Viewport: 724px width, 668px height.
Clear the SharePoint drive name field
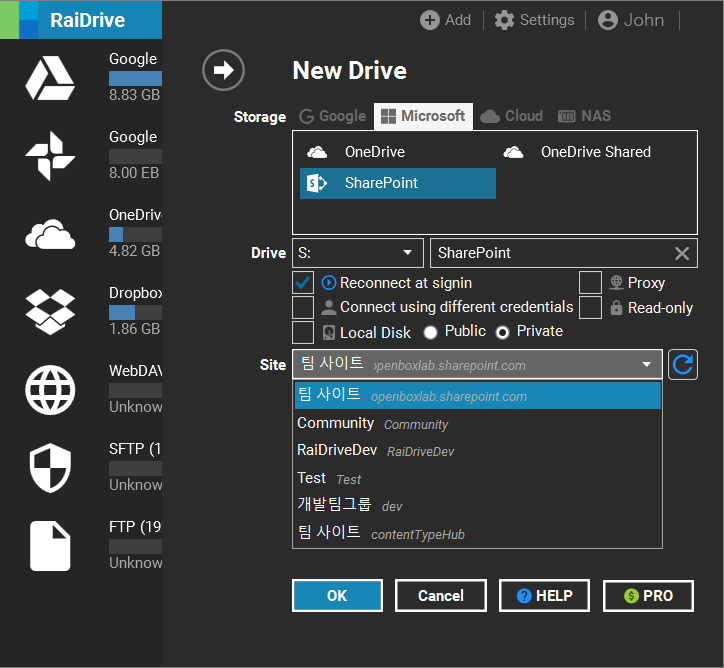pyautogui.click(x=682, y=253)
